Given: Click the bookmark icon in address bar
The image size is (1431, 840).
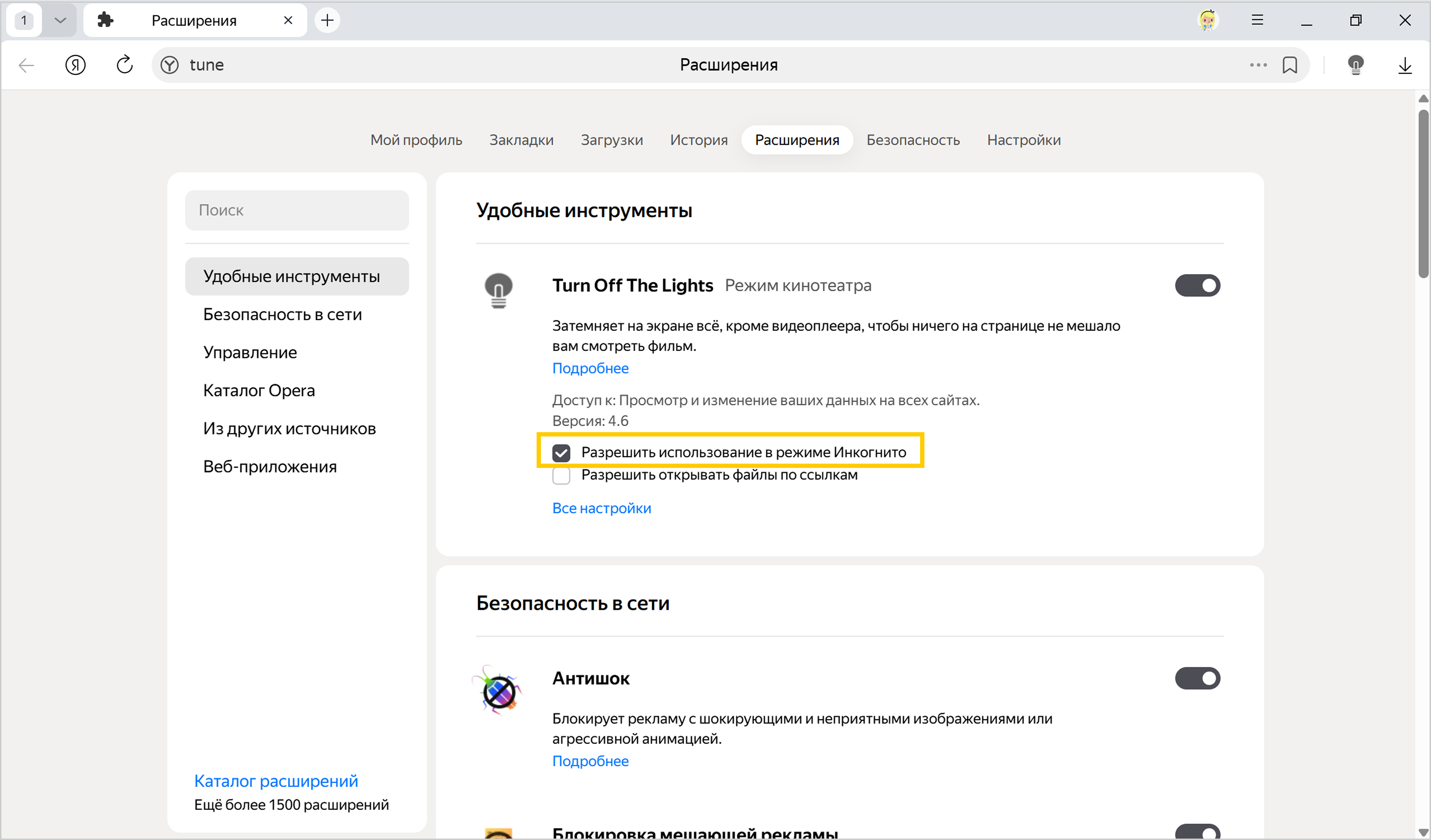Looking at the screenshot, I should pos(1290,65).
